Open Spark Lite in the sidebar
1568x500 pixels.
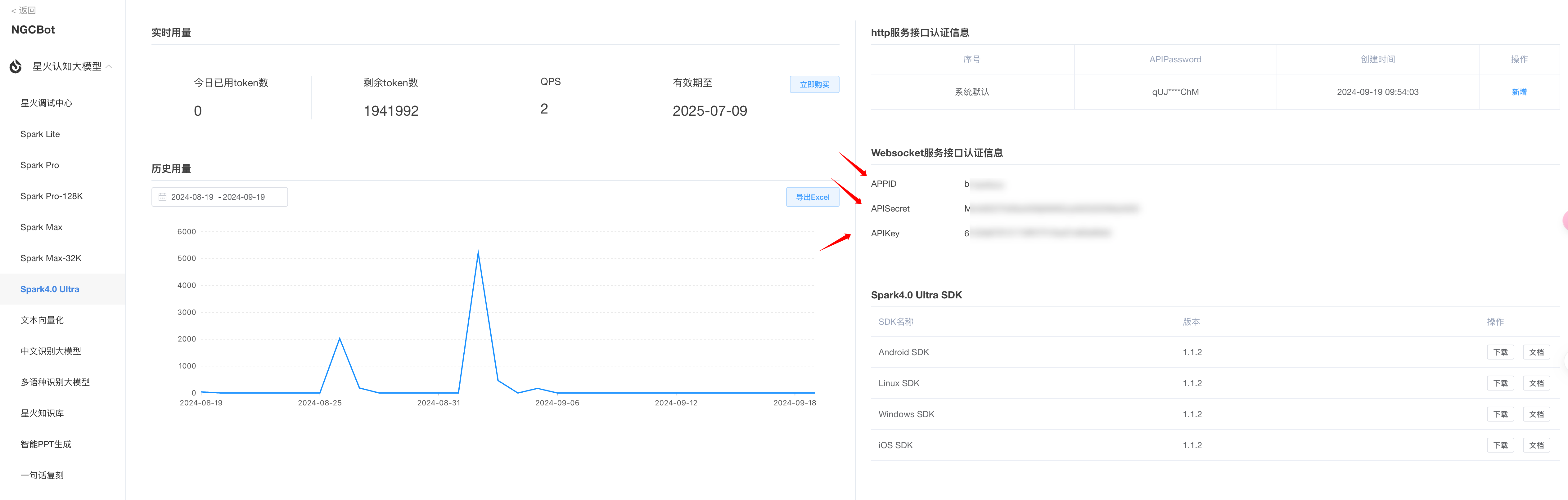coord(40,134)
